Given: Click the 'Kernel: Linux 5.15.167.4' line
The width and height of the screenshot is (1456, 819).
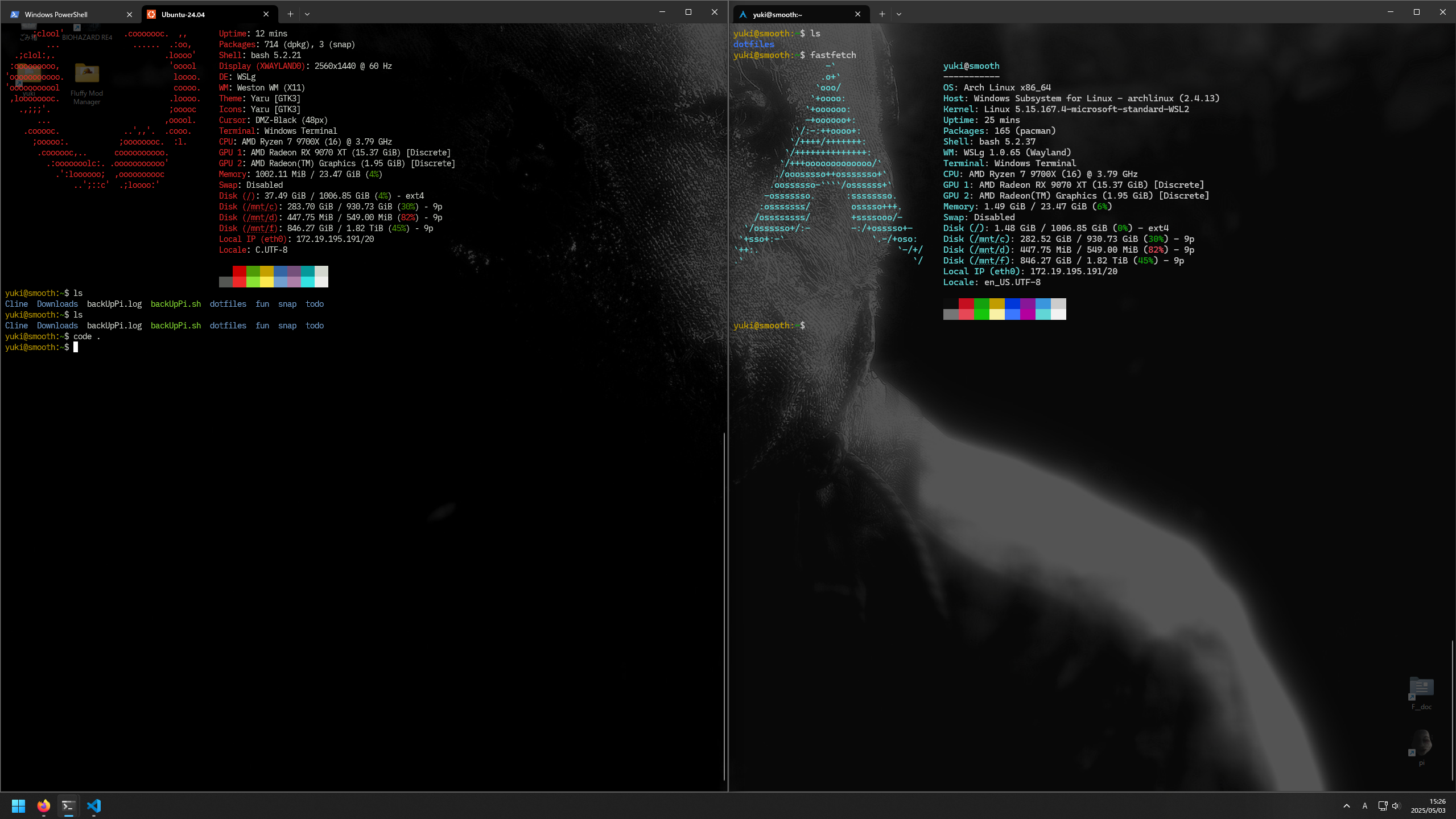Looking at the screenshot, I should tap(1066, 109).
